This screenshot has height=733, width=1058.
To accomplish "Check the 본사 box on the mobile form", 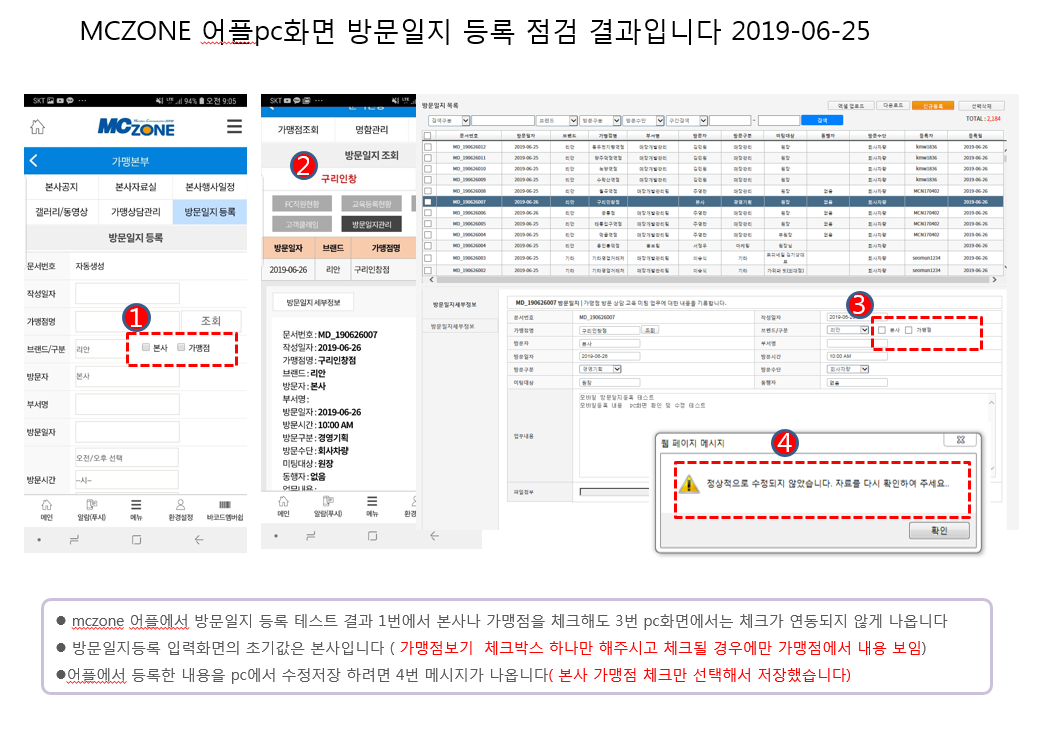I will [x=146, y=347].
